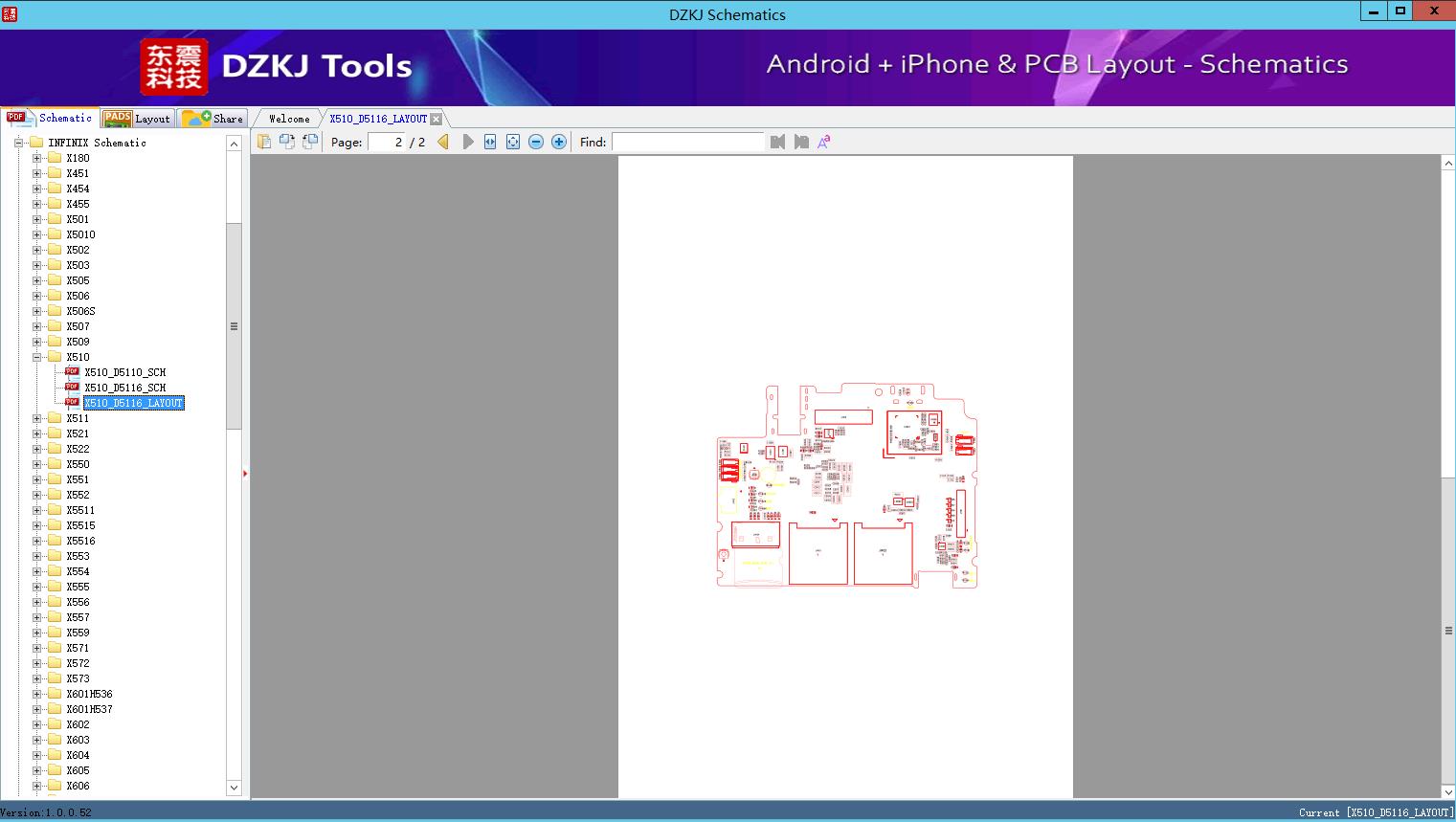The width and height of the screenshot is (1456, 822).
Task: Click the next page arrow
Action: coord(468,142)
